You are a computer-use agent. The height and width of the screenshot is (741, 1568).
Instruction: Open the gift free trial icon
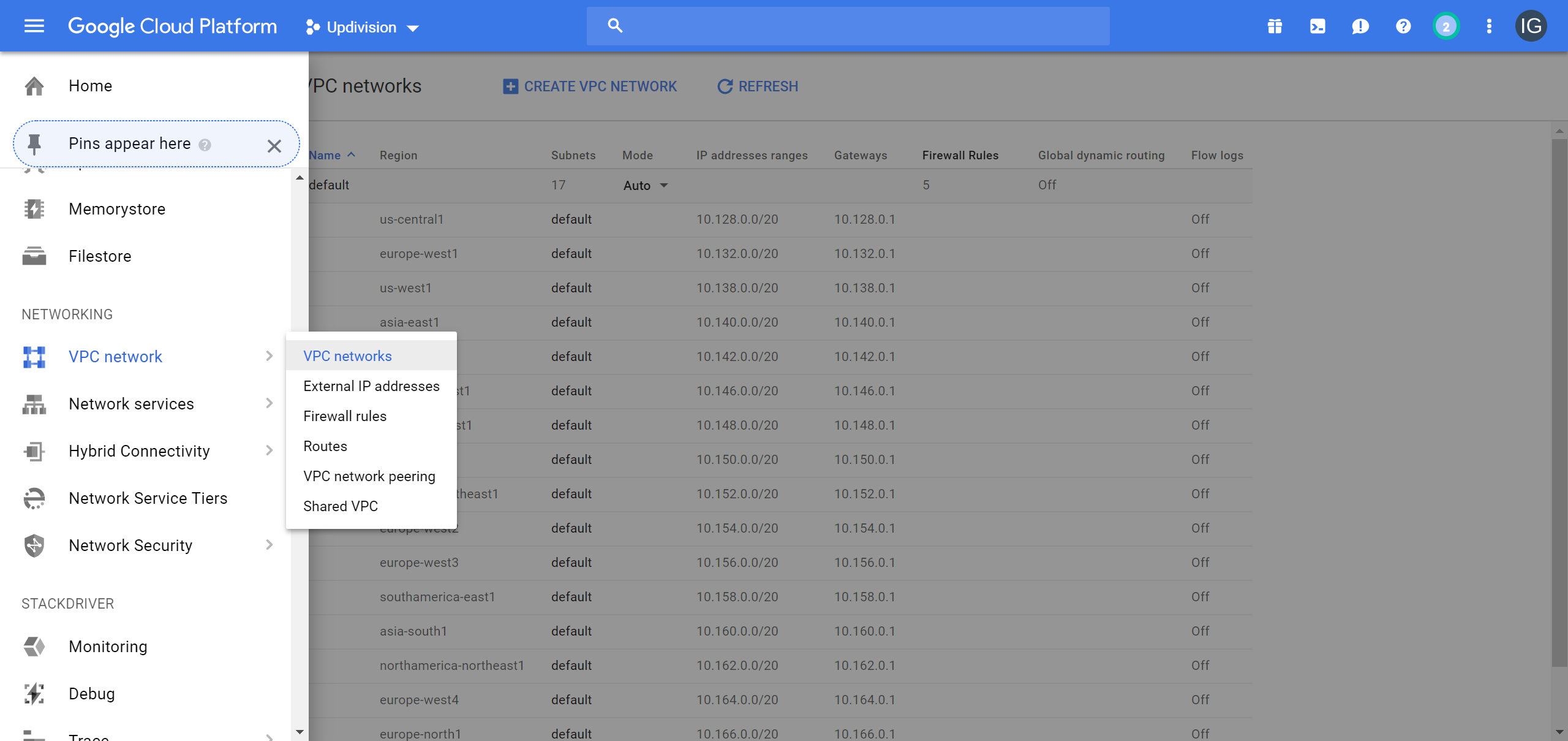click(1275, 26)
